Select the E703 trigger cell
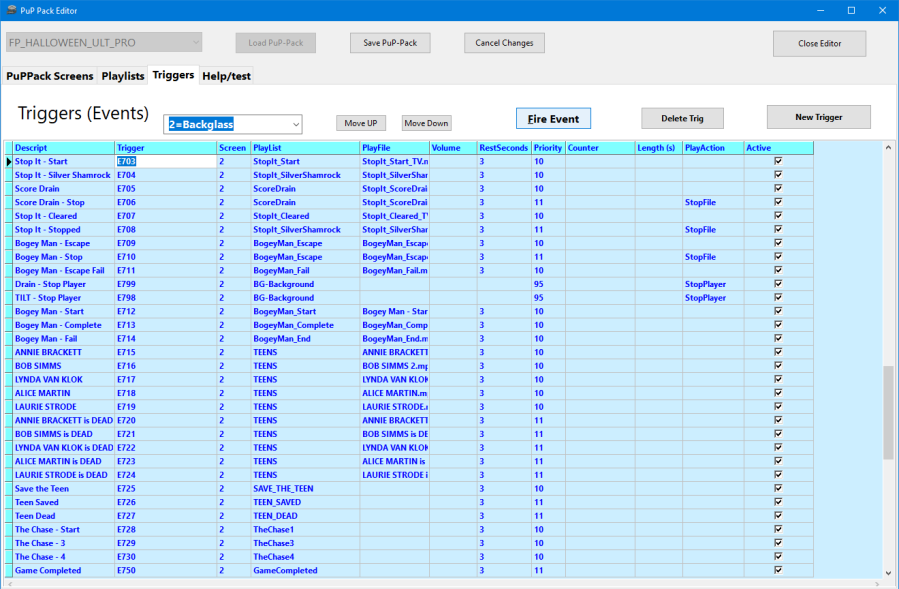Viewport: 899px width, 589px height. 165,161
